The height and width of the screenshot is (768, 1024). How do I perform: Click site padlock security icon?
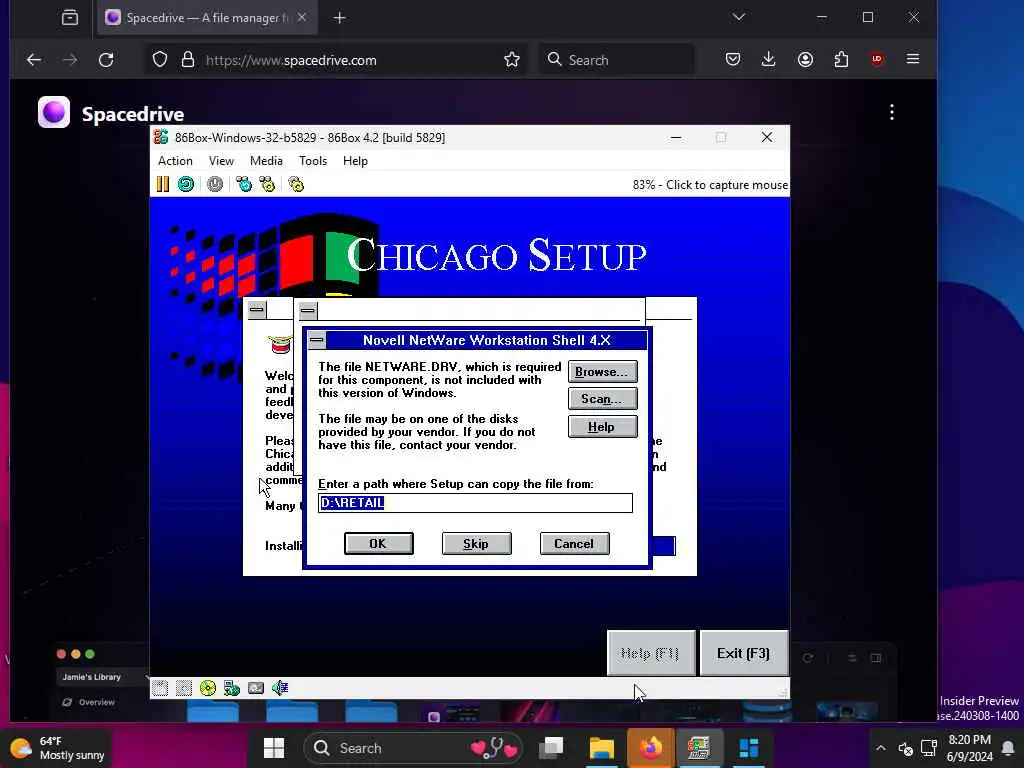(188, 60)
